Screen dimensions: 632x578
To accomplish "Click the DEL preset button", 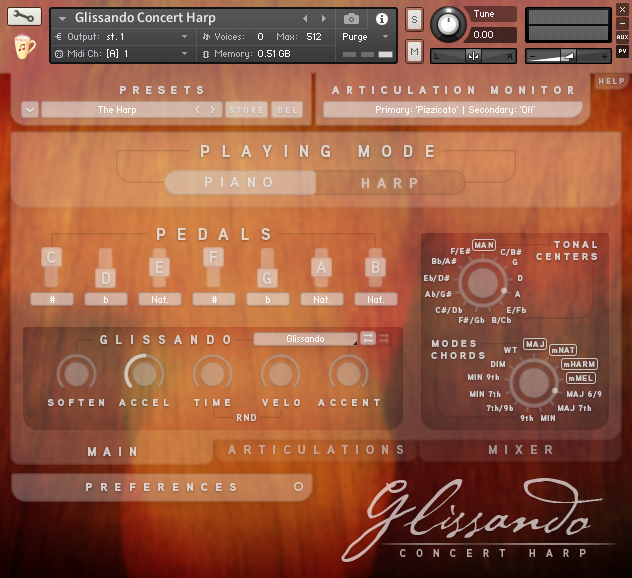I will pos(287,110).
